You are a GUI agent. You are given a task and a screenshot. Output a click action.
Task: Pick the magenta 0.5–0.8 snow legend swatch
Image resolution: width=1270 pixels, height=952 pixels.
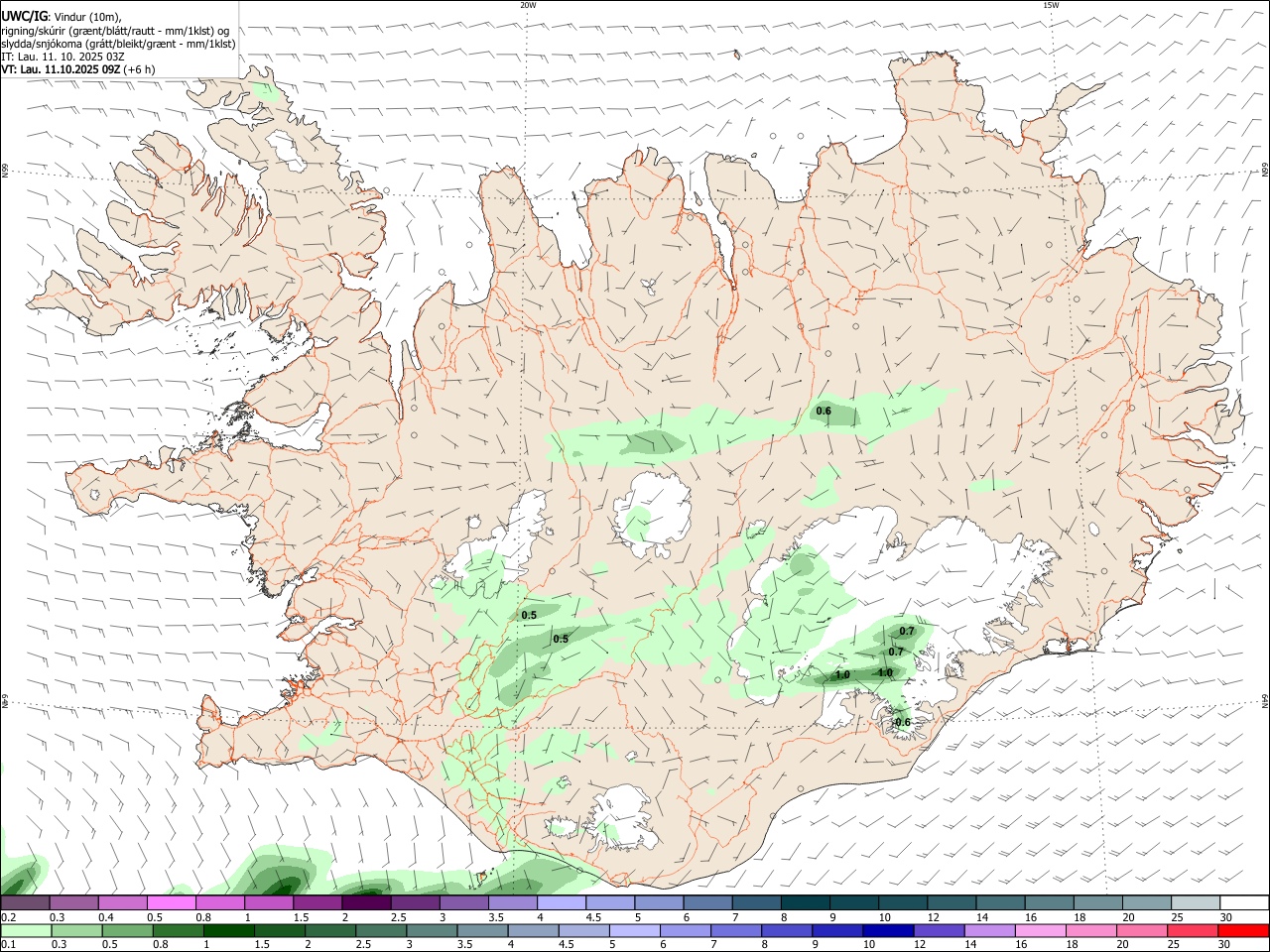(172, 902)
